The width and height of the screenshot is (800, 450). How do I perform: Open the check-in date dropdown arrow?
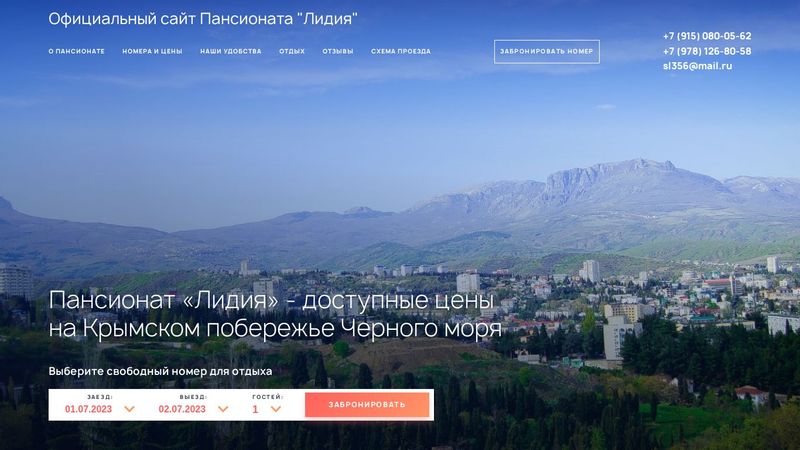(130, 409)
